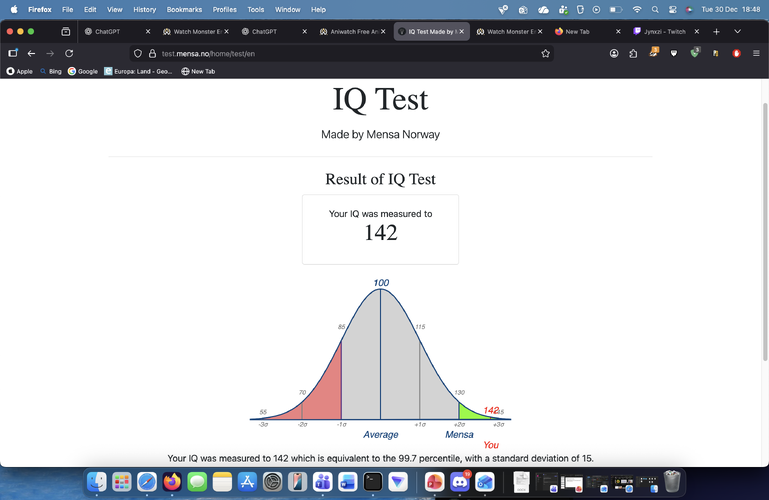
Task: Click the battery status icon in menu bar
Action: click(x=616, y=9)
